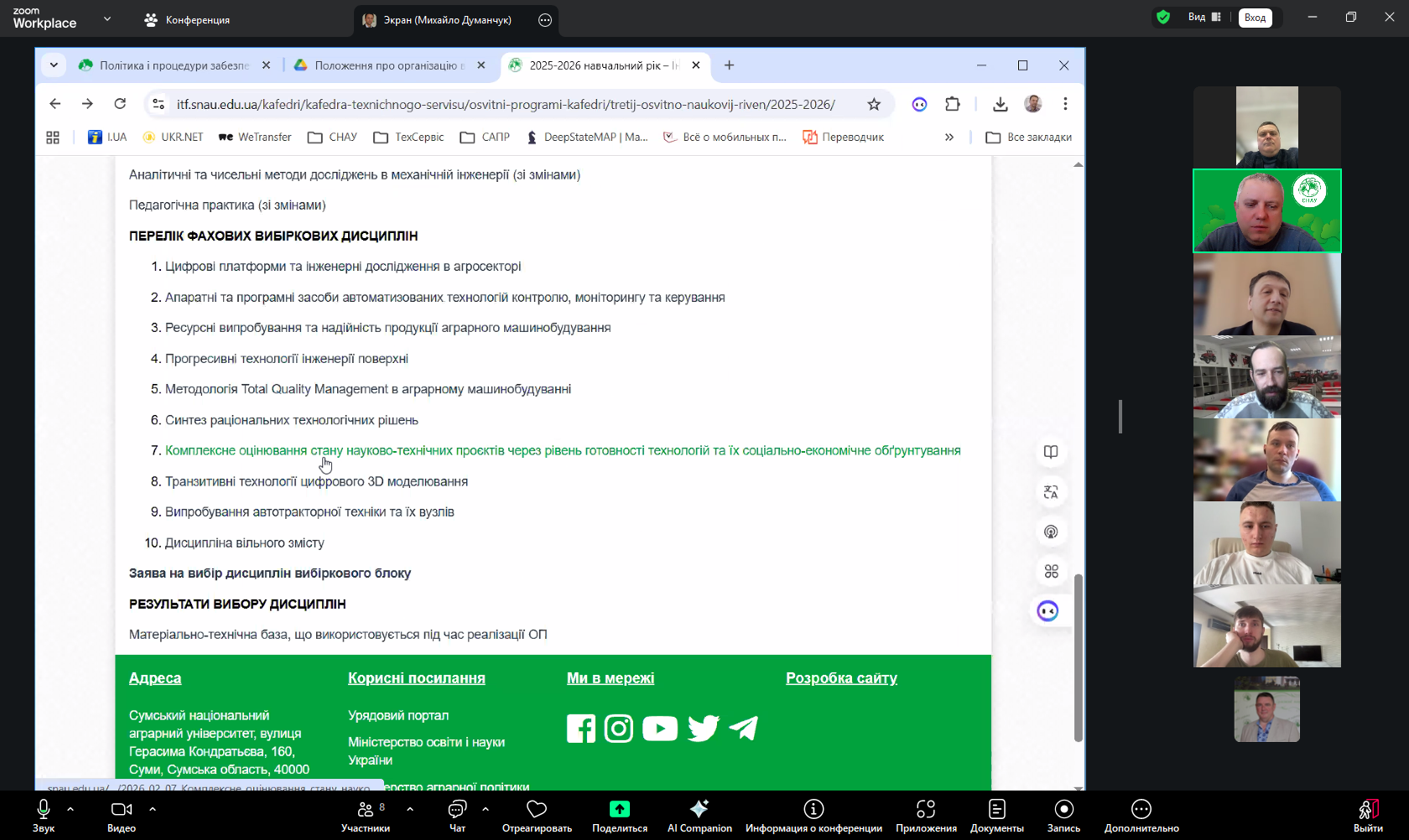Expand the Zoom Workplace dropdown chevron

107,18
